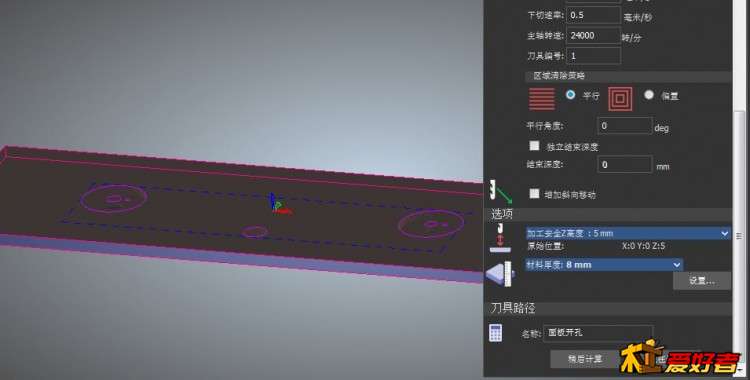This screenshot has width=750, height=380.
Task: Click the 稍后计算 button
Action: click(x=584, y=359)
